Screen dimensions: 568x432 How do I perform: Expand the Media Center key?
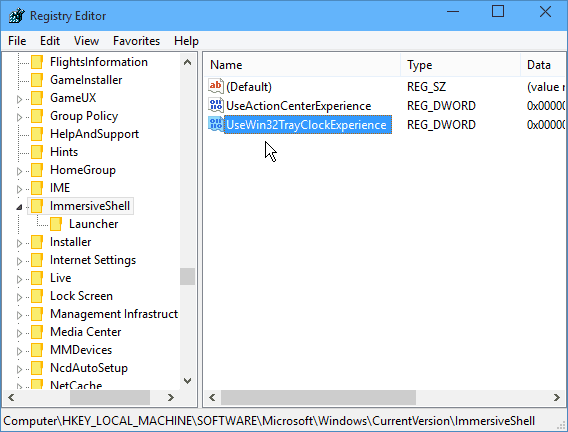point(20,333)
